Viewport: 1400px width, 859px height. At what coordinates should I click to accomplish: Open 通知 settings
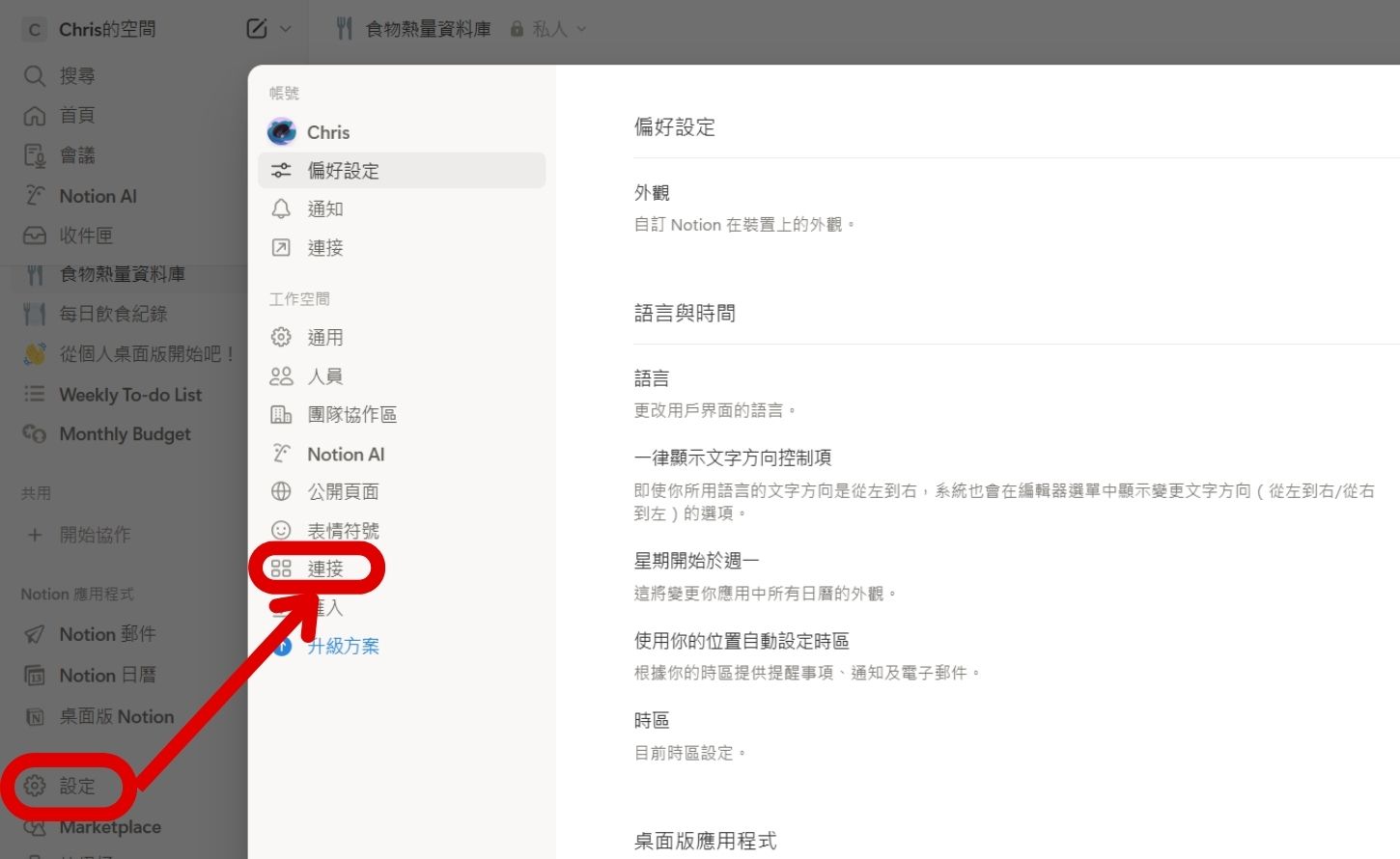coord(325,208)
